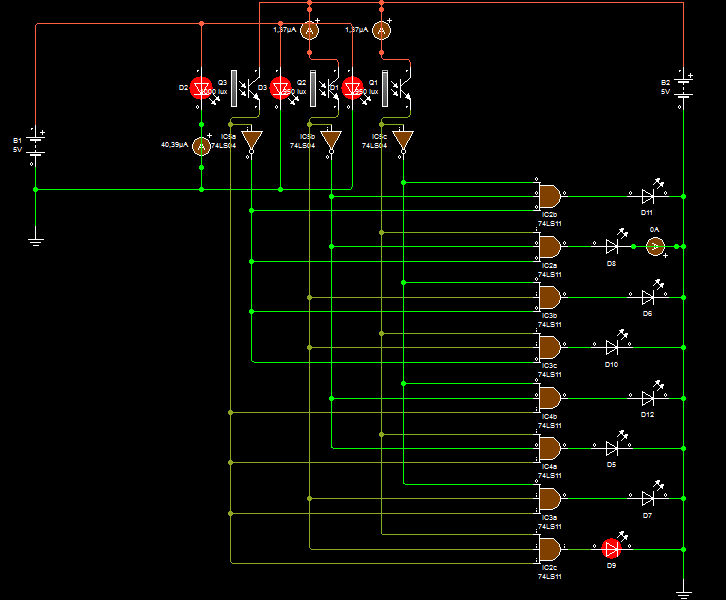
Task: Click the B2 5V label
Action: point(665,87)
